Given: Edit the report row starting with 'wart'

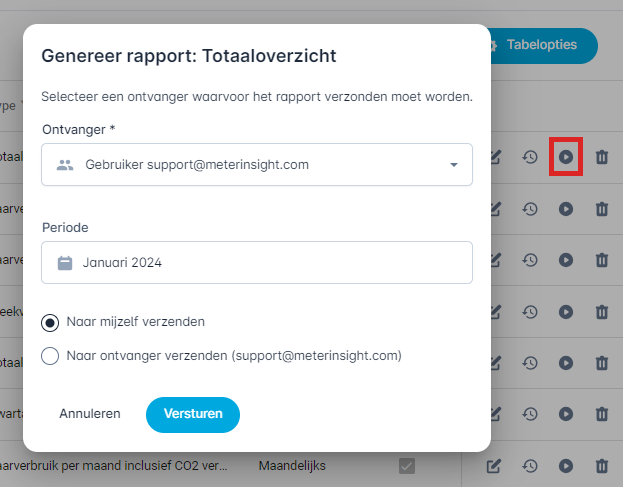Looking at the screenshot, I should pos(495,414).
